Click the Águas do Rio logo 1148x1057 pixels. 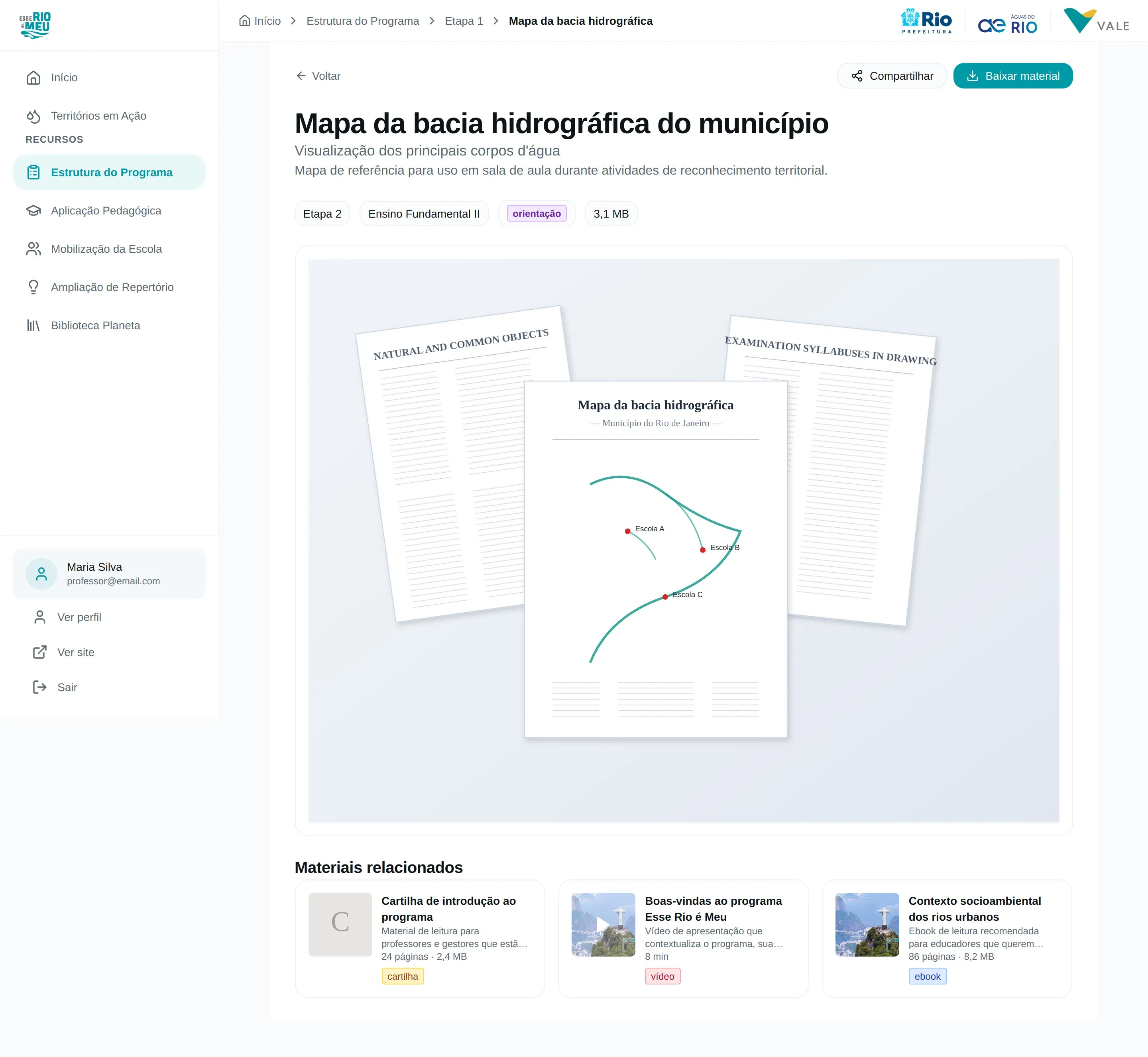(1007, 24)
